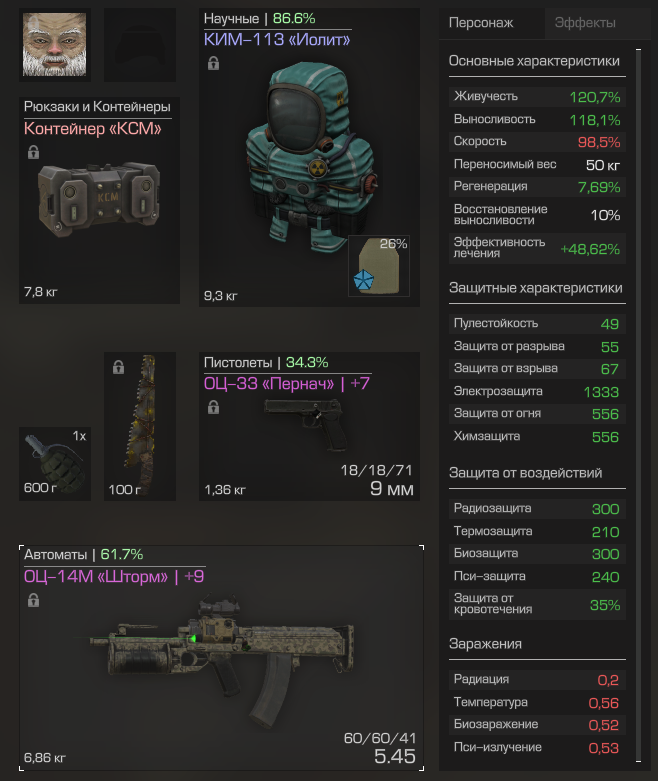
Task: Click the bearded character face portrait
Action: (55, 44)
